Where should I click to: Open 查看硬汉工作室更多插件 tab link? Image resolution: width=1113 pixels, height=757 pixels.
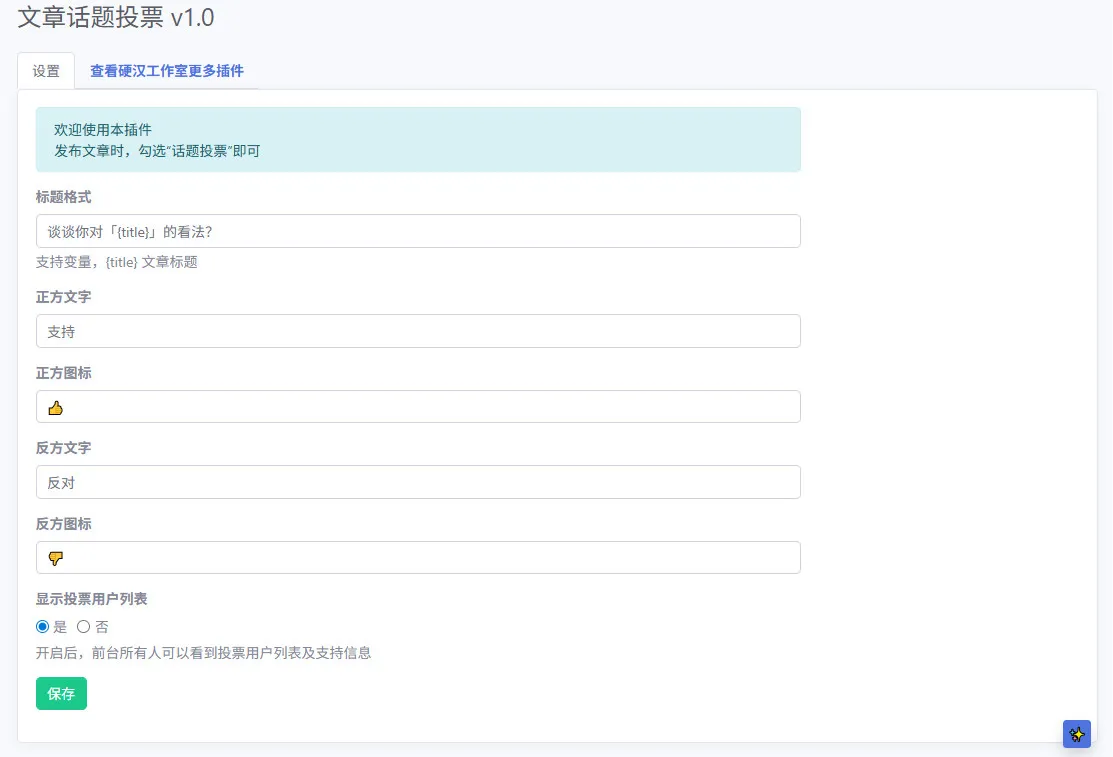tap(167, 71)
